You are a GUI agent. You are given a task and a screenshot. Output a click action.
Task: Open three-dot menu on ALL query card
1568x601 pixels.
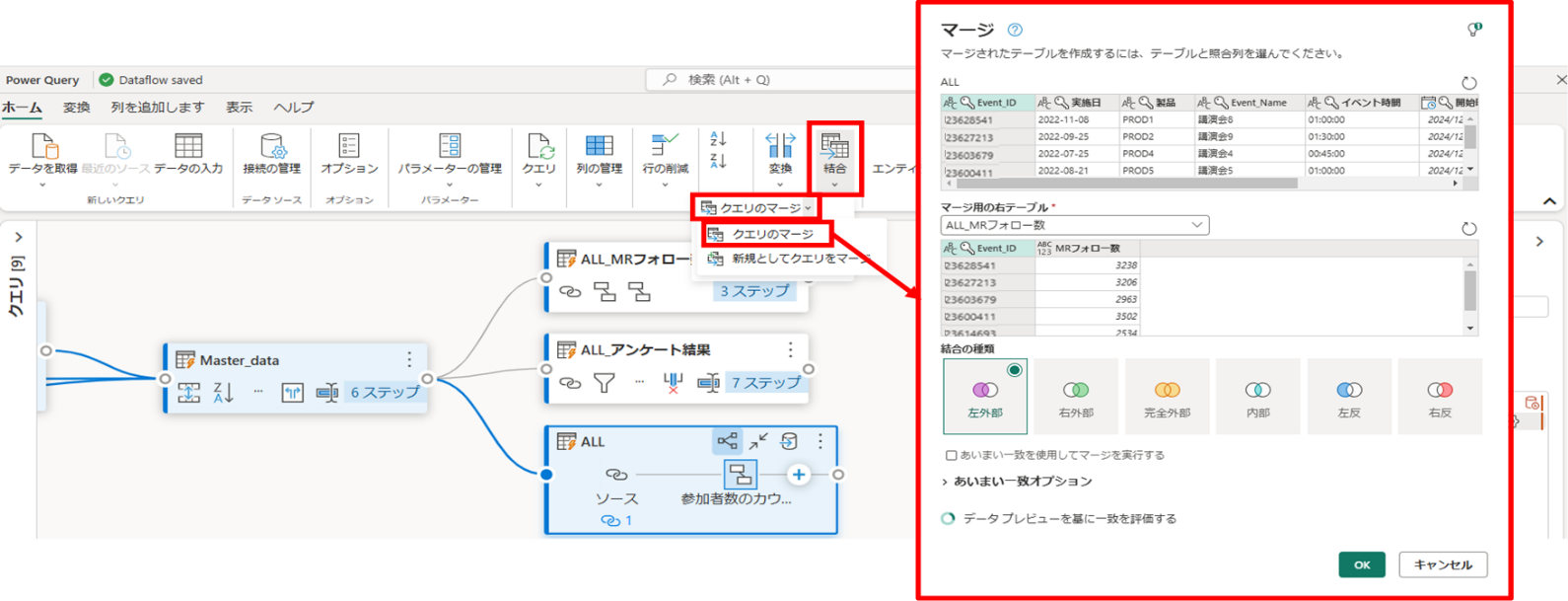click(x=820, y=441)
